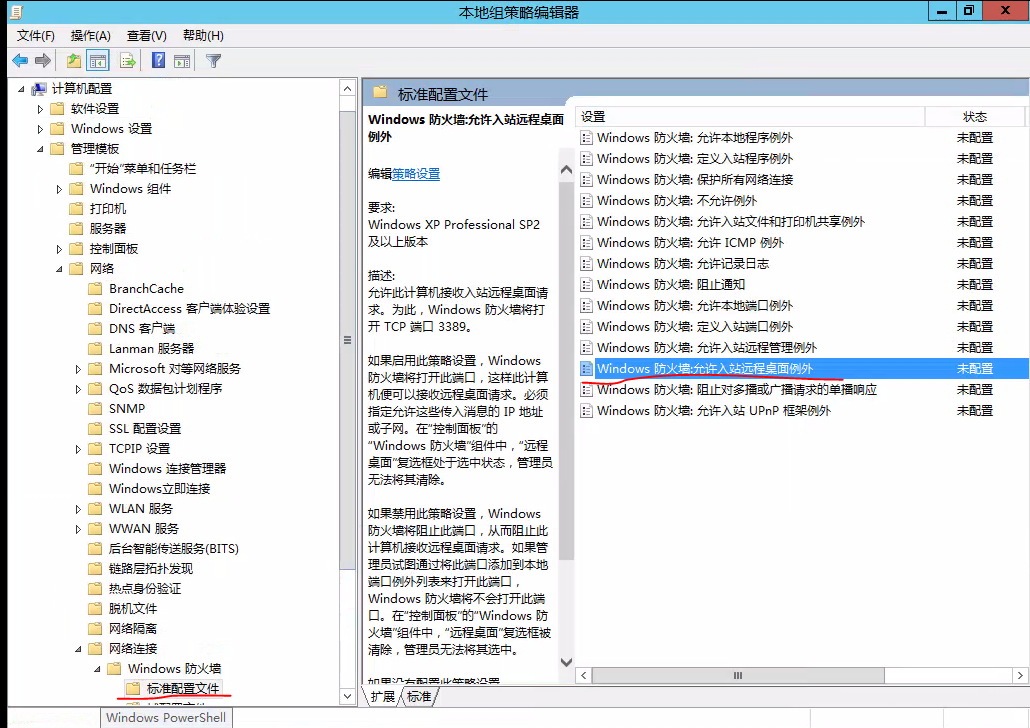Click folder icon next to 打印机

pyautogui.click(x=77, y=209)
